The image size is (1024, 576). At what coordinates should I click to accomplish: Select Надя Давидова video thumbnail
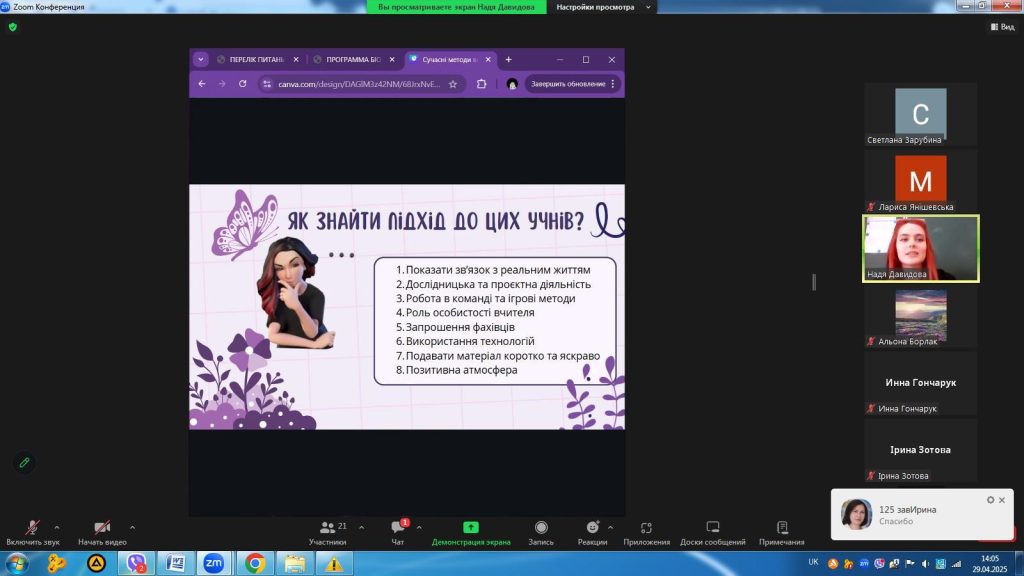(920, 248)
